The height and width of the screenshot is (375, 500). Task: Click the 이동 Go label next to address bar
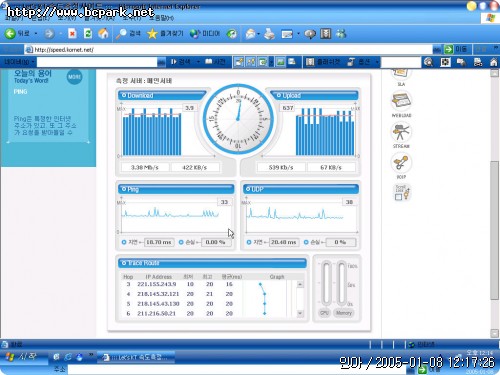461,49
